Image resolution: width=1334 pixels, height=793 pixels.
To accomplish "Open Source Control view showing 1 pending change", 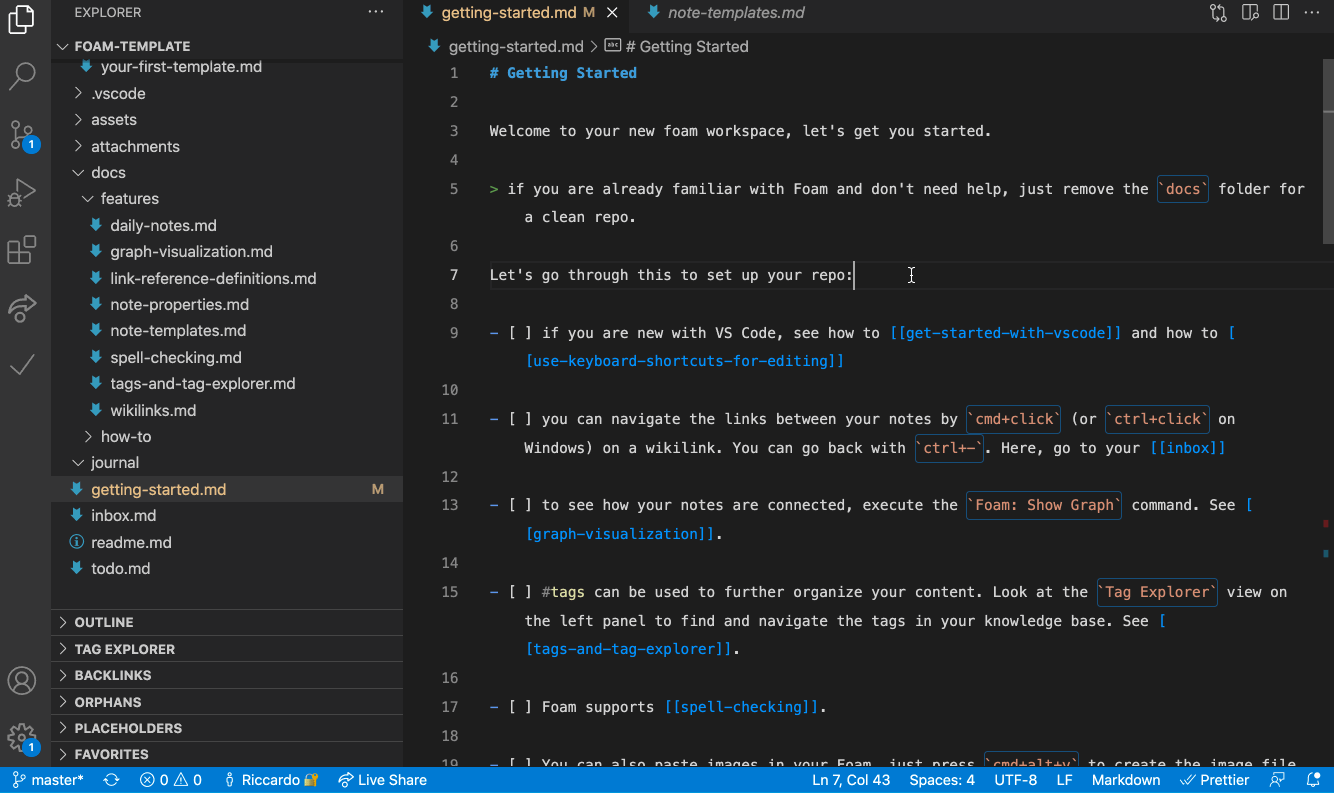I will (x=23, y=135).
